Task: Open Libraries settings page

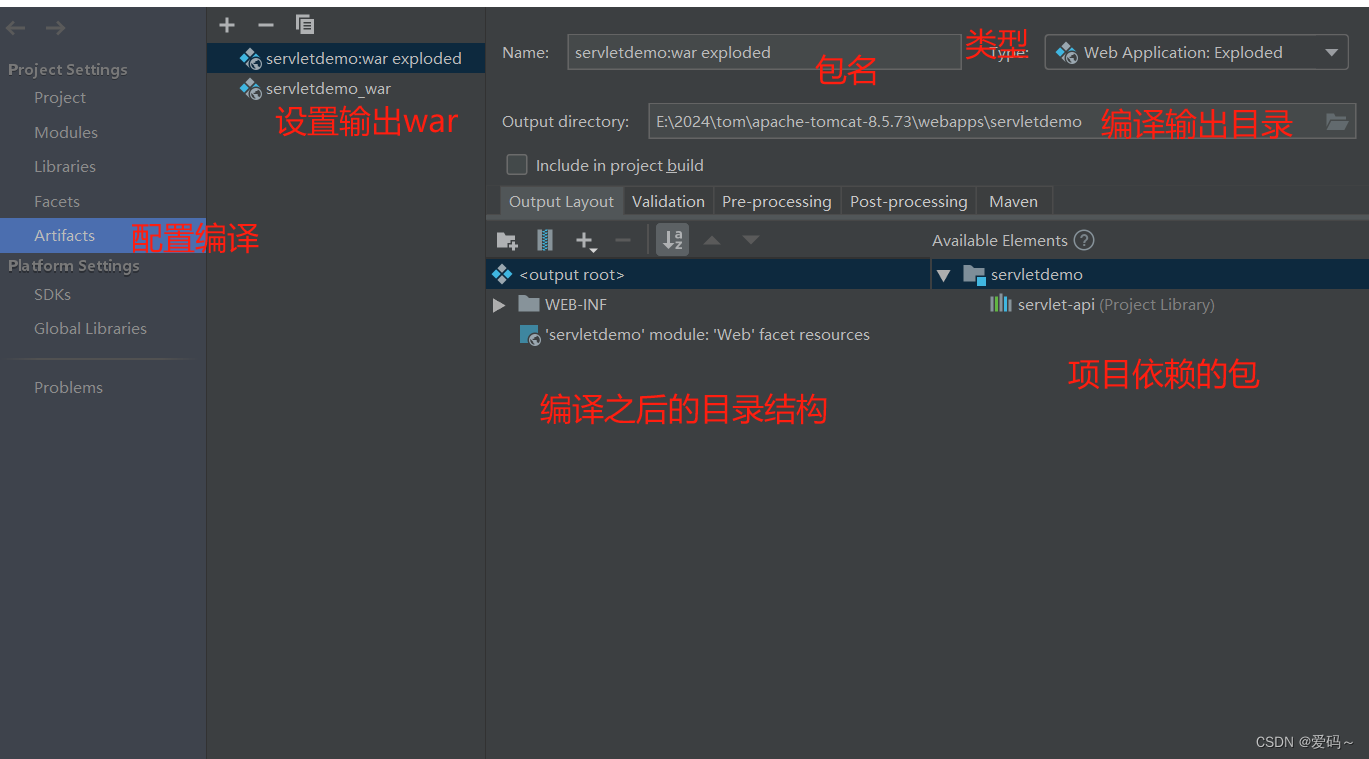Action: [65, 166]
